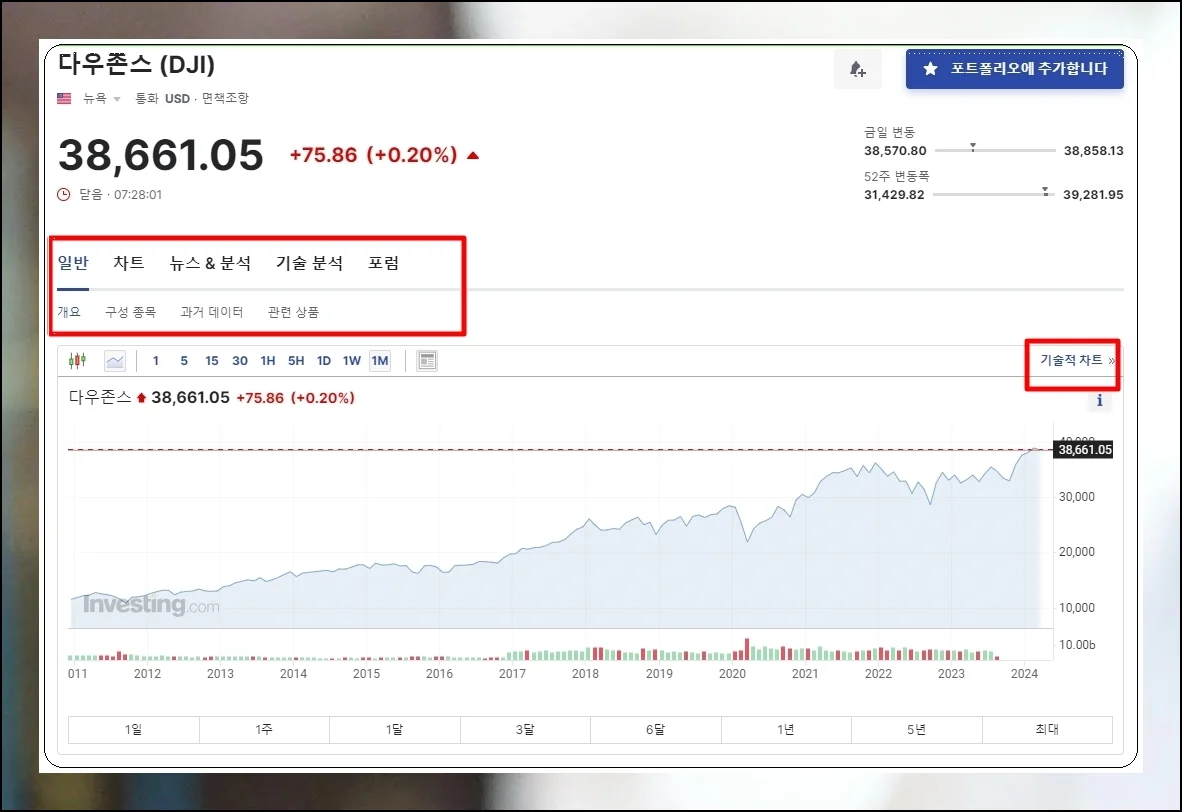Switch to candlestick chart type
This screenshot has width=1182, height=812.
pyautogui.click(x=77, y=361)
